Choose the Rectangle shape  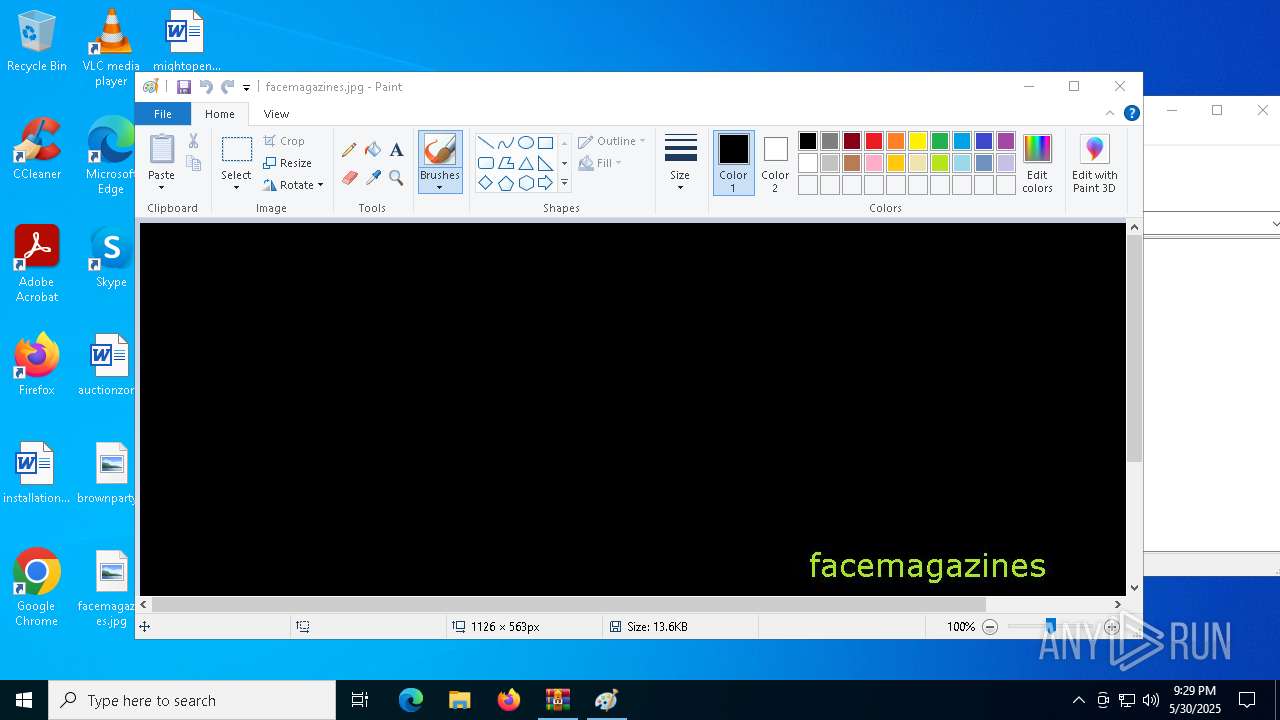545,143
